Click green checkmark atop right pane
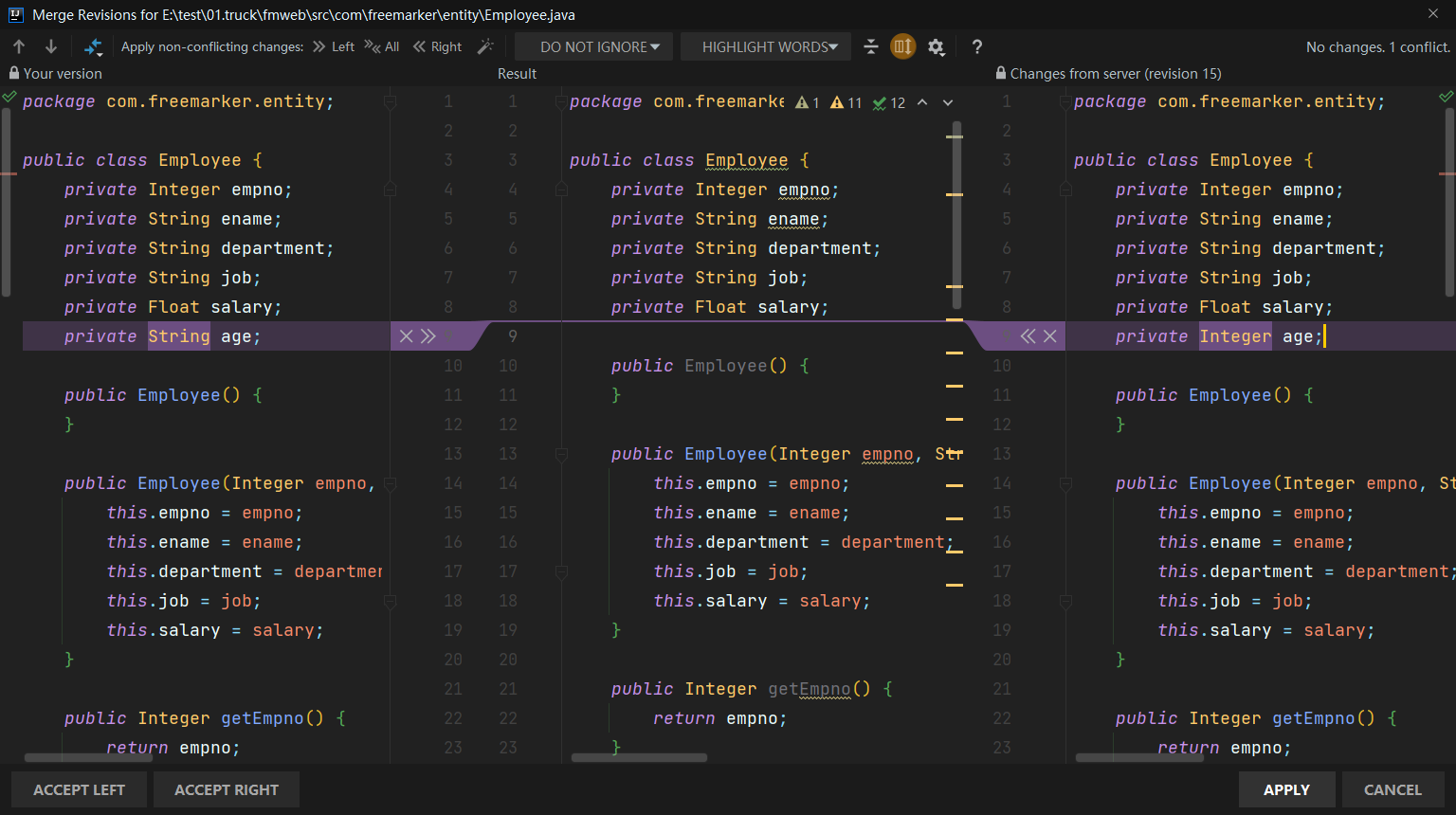 [x=1446, y=97]
